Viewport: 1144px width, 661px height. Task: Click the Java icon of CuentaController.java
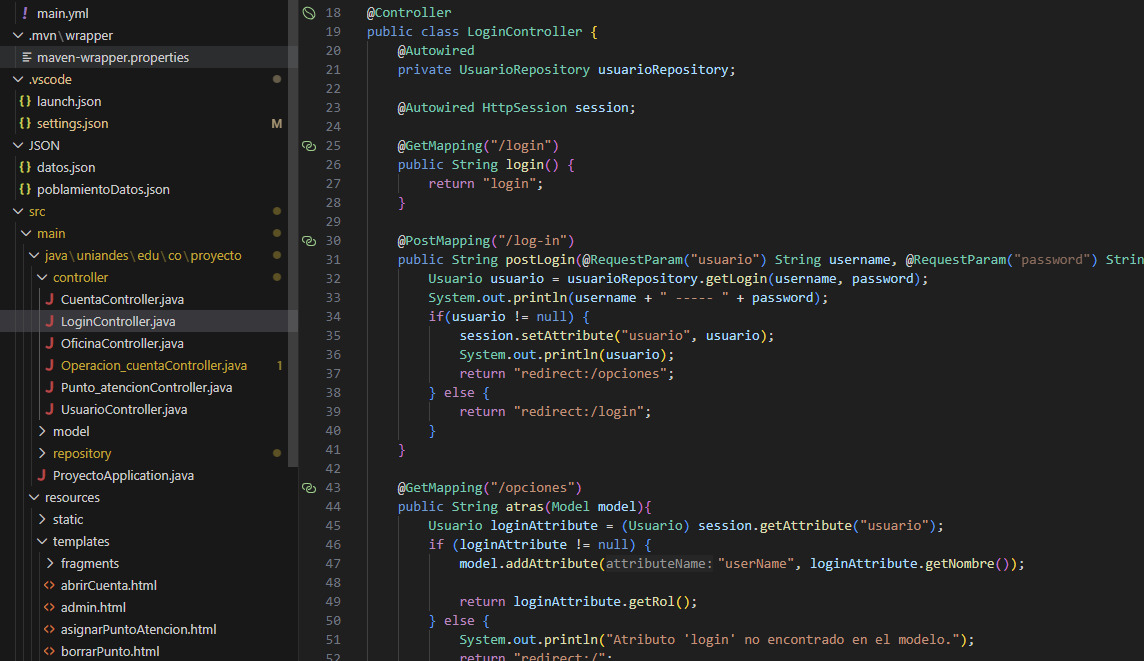point(50,299)
